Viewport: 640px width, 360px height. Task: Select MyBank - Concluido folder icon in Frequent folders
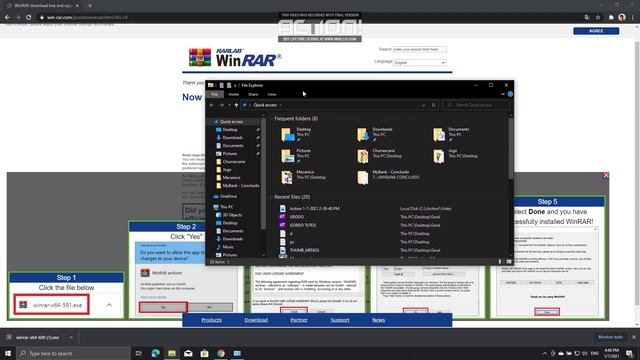(x=363, y=177)
